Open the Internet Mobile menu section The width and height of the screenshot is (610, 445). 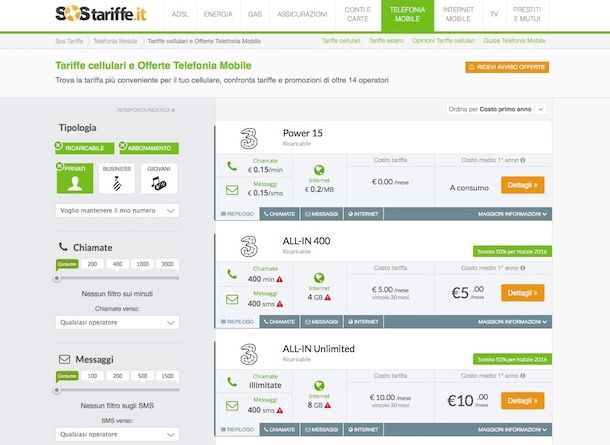(458, 14)
